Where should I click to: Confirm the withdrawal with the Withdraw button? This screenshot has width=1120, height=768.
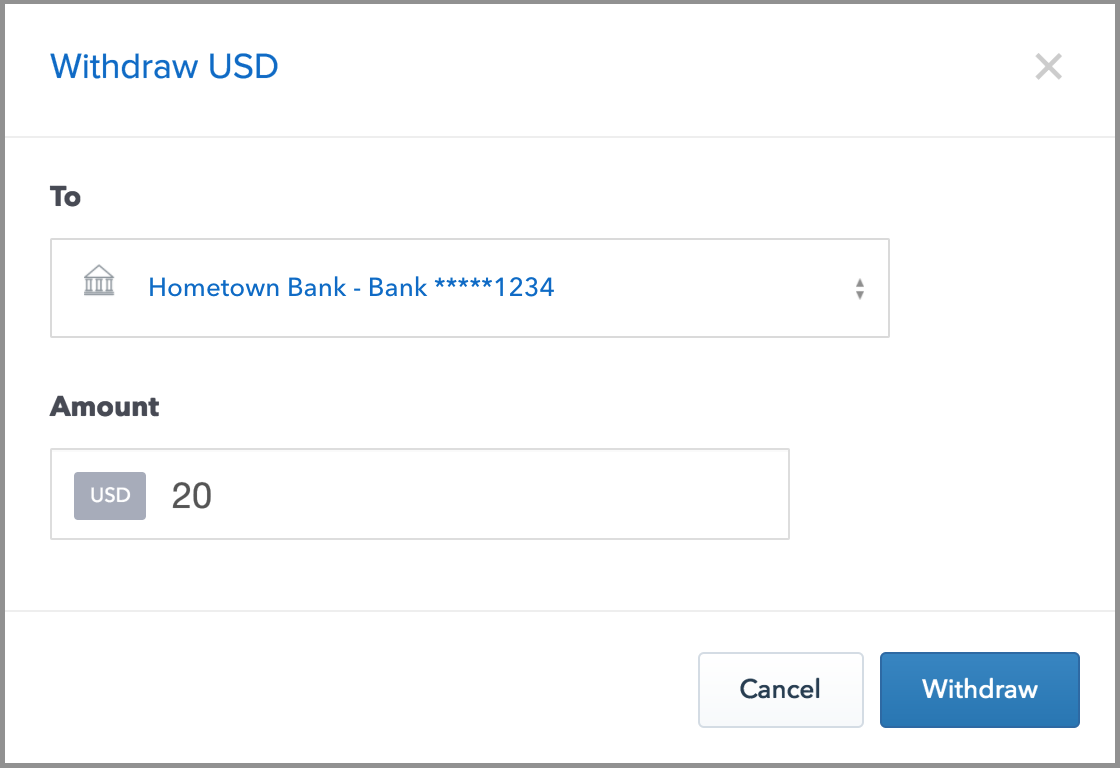click(x=979, y=689)
